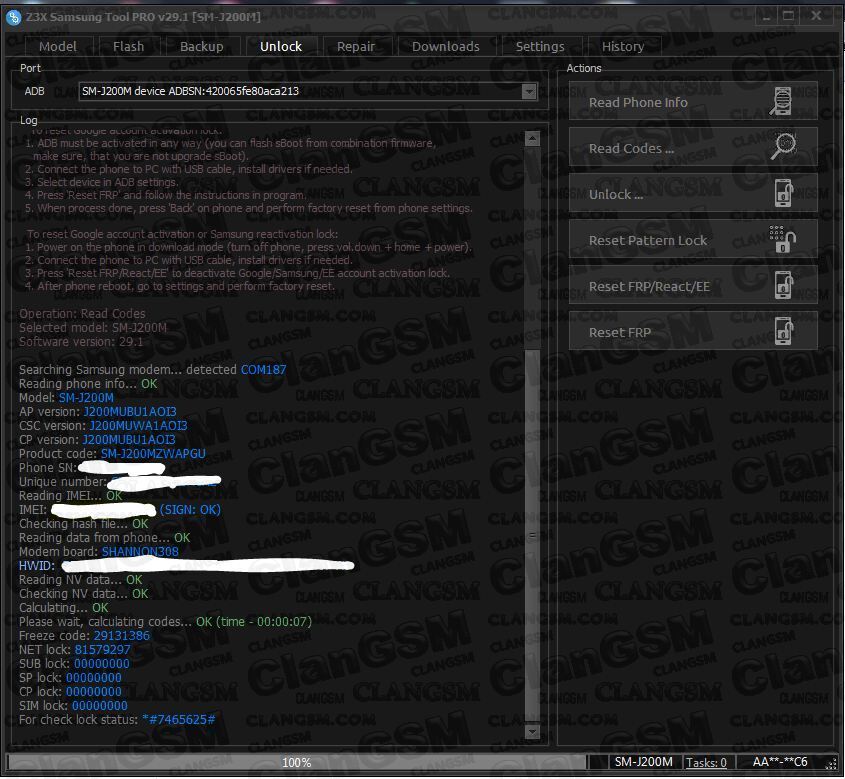845x779 pixels.
Task: Close the Z3X Samsung Tool window
Action: (816, 17)
